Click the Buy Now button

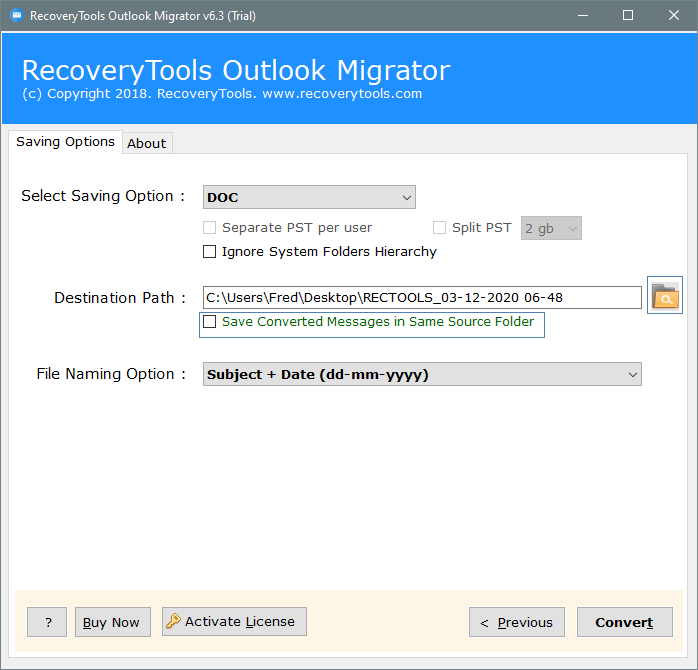[x=113, y=622]
